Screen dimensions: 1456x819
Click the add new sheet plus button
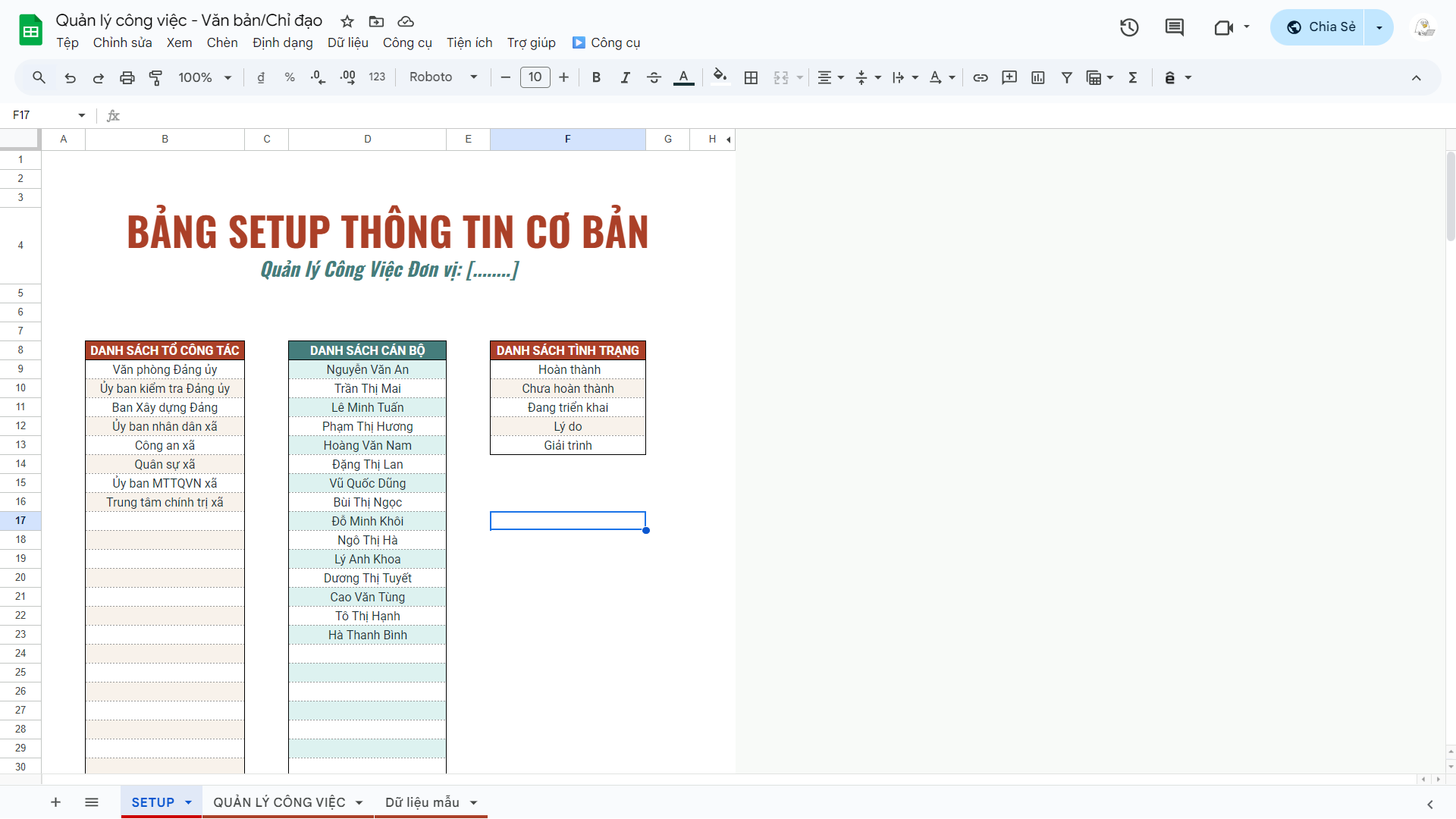coord(55,802)
